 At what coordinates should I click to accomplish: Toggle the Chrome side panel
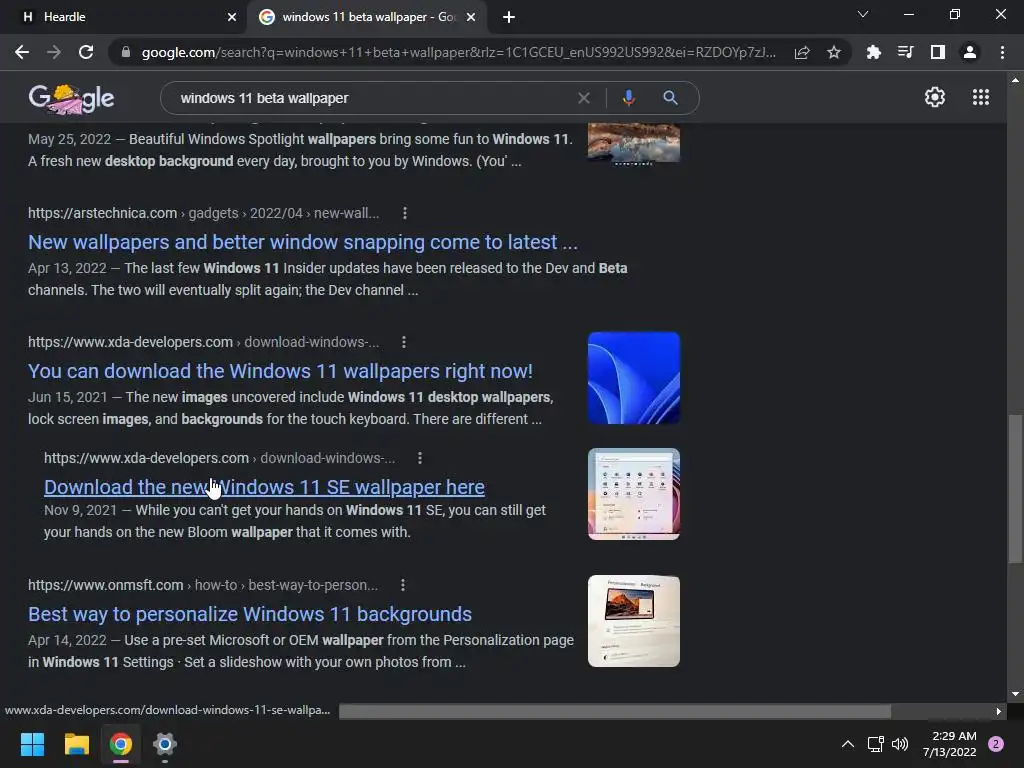tap(938, 52)
